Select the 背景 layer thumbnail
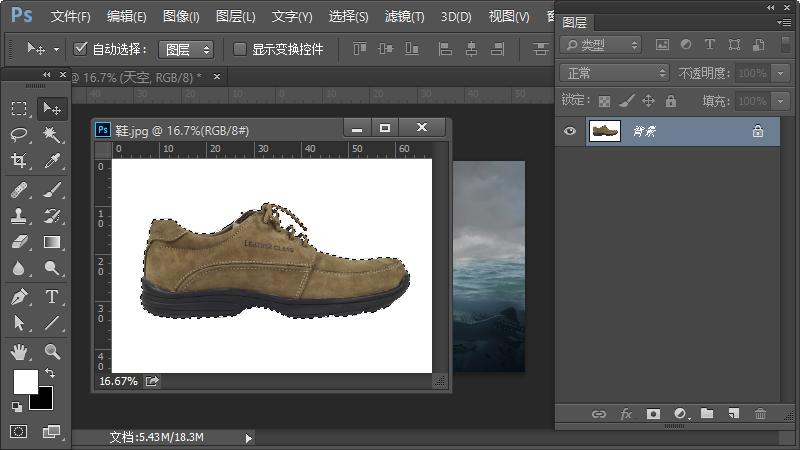800x450 pixels. (x=605, y=131)
